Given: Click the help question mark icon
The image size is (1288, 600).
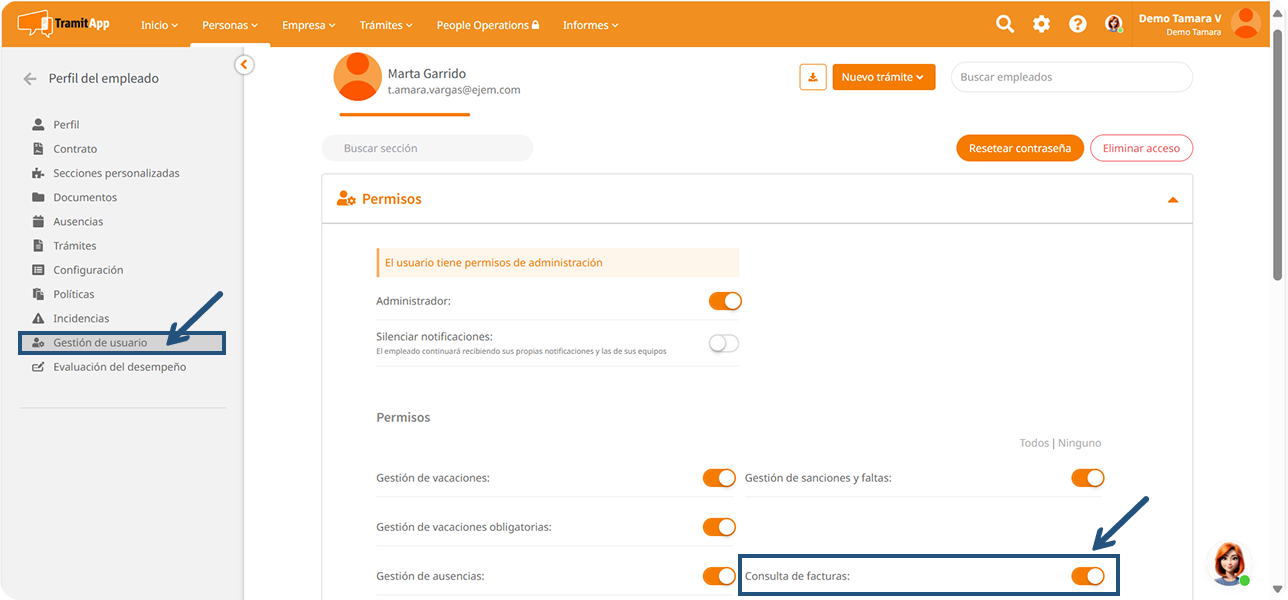Looking at the screenshot, I should coord(1077,24).
